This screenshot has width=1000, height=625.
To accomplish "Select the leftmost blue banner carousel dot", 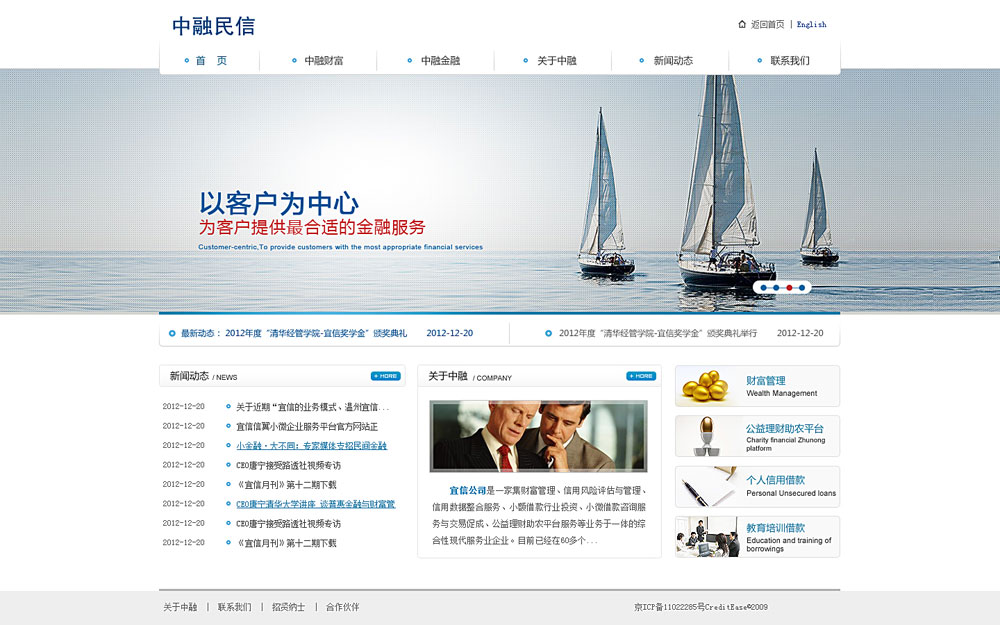I will click(x=765, y=288).
